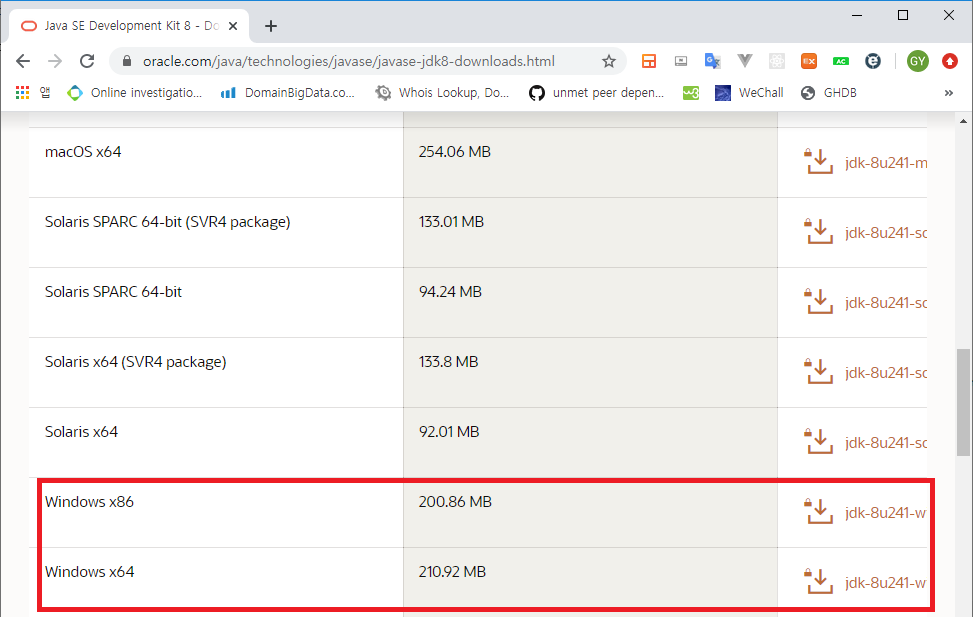Open the GHDB bookmark
The width and height of the screenshot is (973, 617).
(828, 92)
